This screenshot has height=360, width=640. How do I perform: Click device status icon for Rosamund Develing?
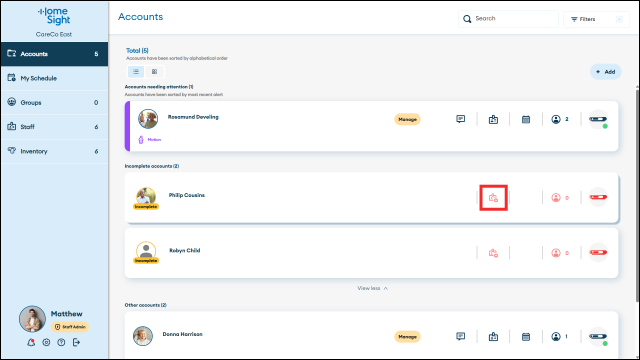pyautogui.click(x=598, y=119)
